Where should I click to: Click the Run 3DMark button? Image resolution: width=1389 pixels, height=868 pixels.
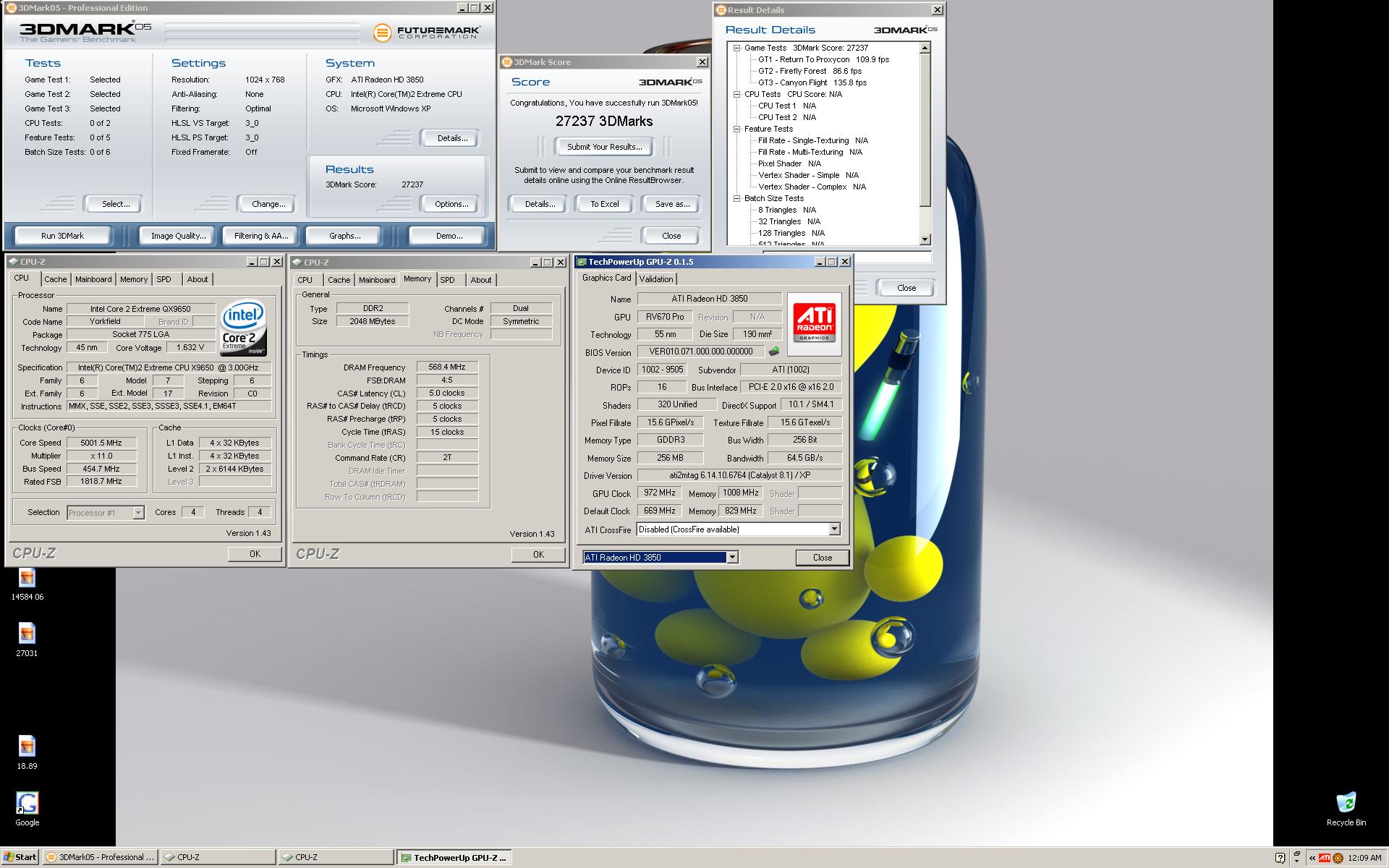tap(62, 236)
